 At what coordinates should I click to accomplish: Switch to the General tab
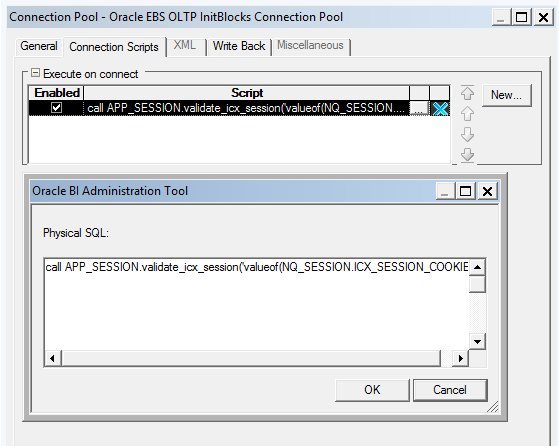39,46
